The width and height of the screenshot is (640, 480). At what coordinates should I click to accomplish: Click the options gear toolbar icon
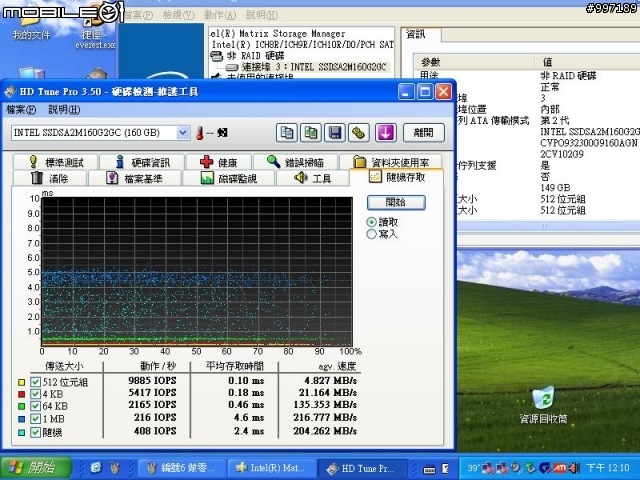pyautogui.click(x=359, y=133)
